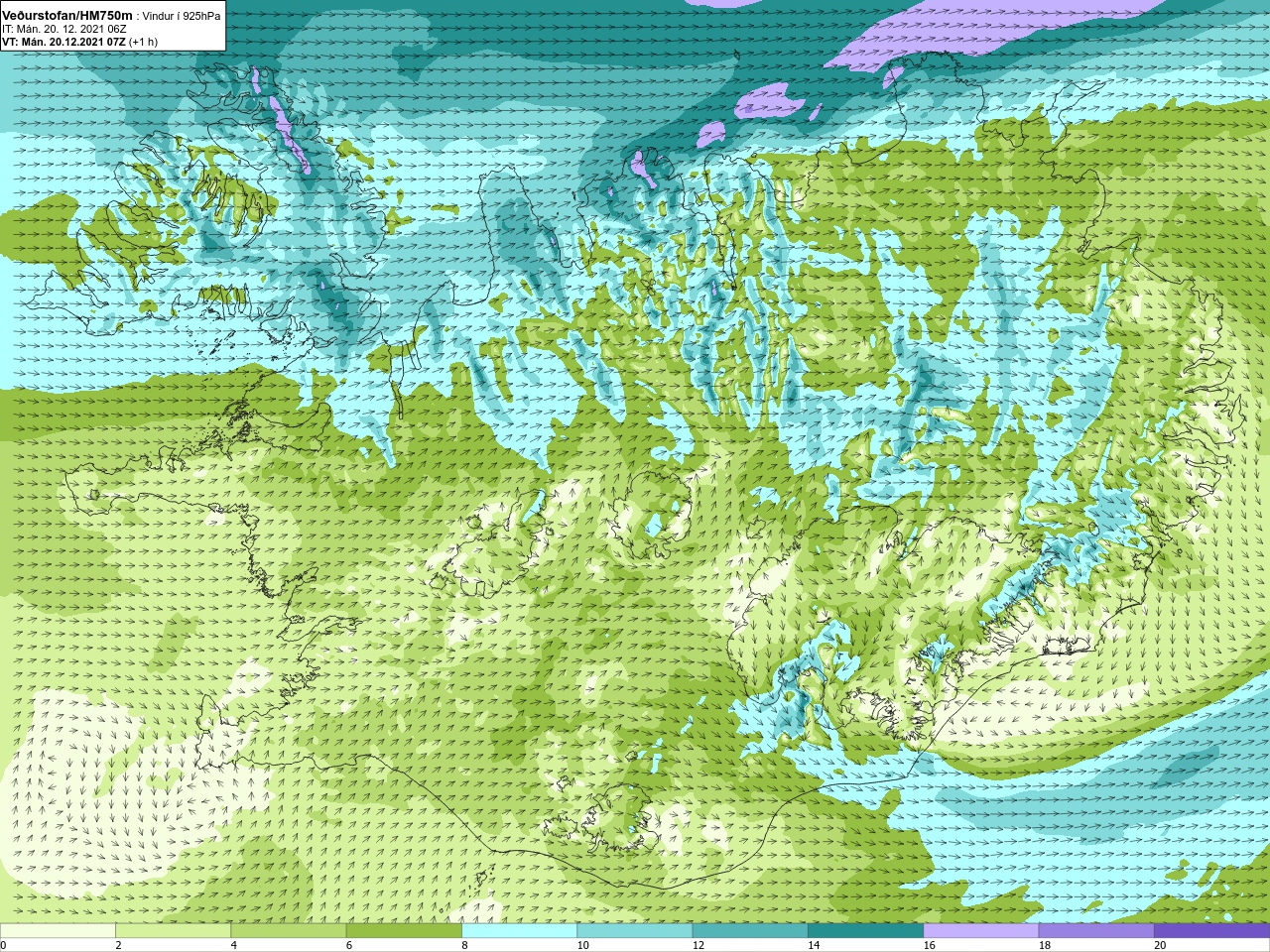Click the "(+1 h)" forecast offset text
The image size is (1270, 952).
[x=144, y=42]
